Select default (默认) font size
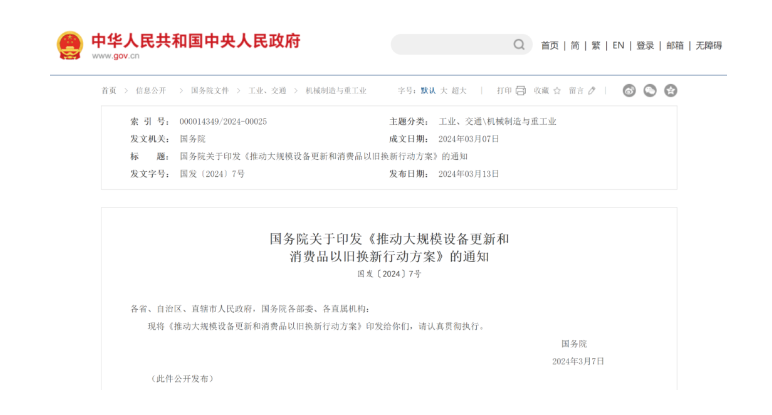The image size is (772, 415). coord(428,91)
